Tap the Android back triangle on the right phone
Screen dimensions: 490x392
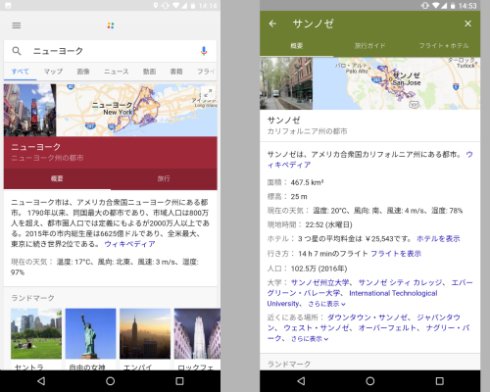pyautogui.click(x=301, y=381)
